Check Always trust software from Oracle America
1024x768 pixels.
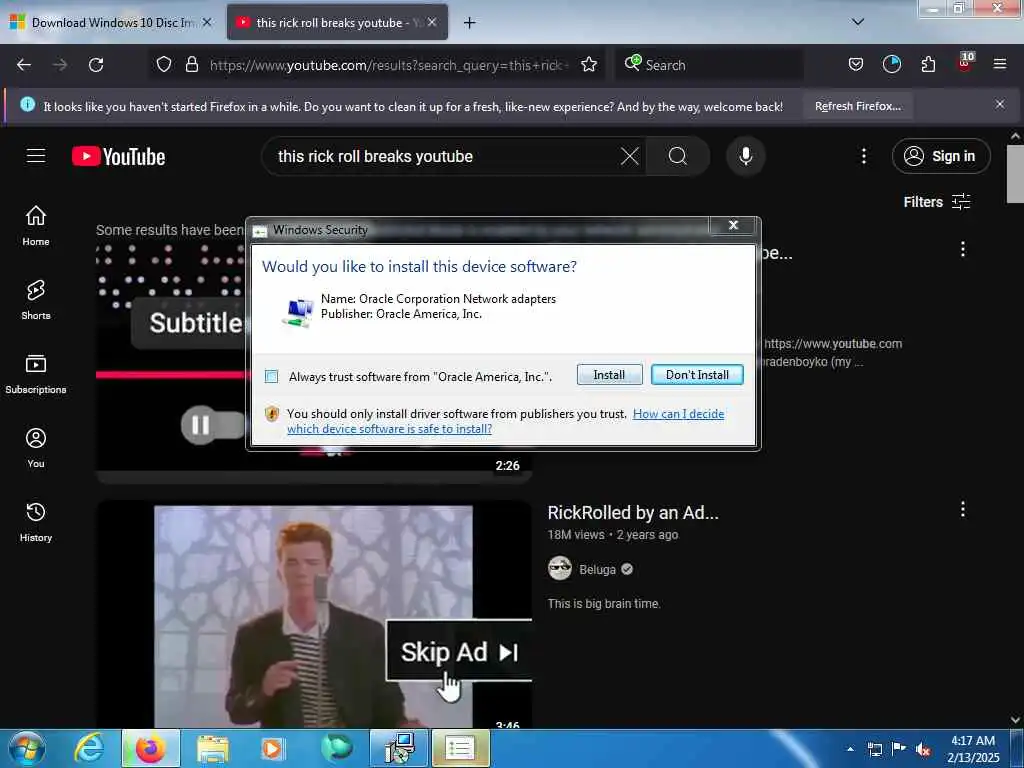[272, 376]
